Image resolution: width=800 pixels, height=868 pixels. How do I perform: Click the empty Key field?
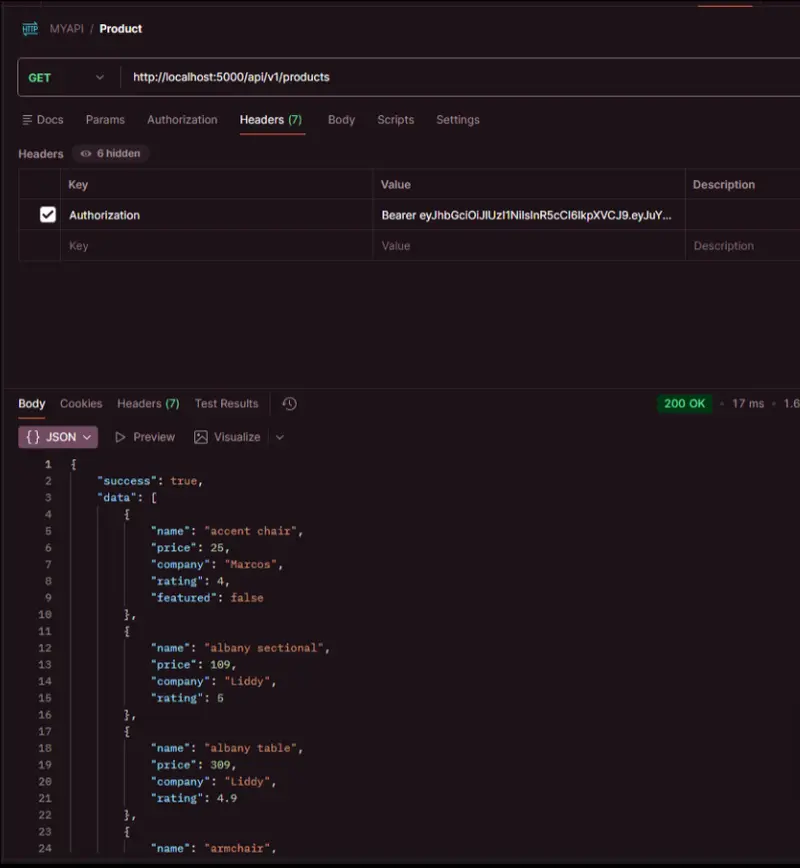pyautogui.click(x=216, y=246)
